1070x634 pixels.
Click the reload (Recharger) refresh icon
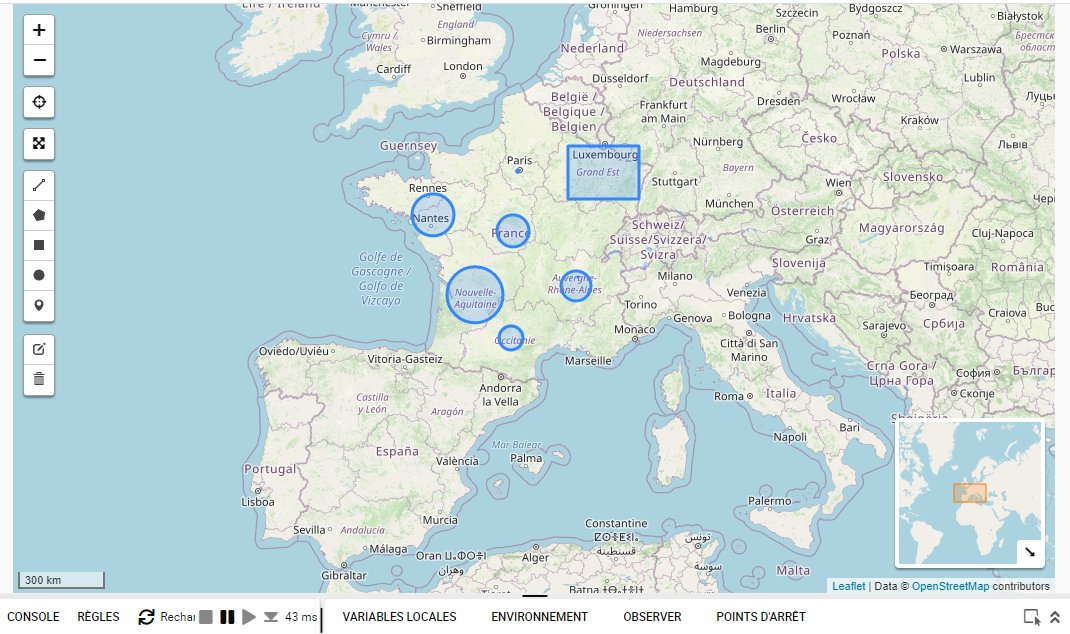(146, 617)
